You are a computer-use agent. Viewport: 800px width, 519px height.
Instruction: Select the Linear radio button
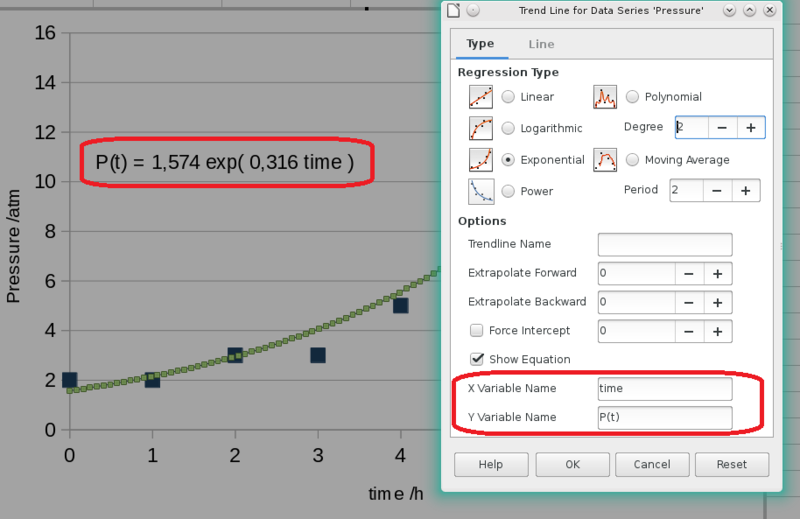(x=508, y=96)
